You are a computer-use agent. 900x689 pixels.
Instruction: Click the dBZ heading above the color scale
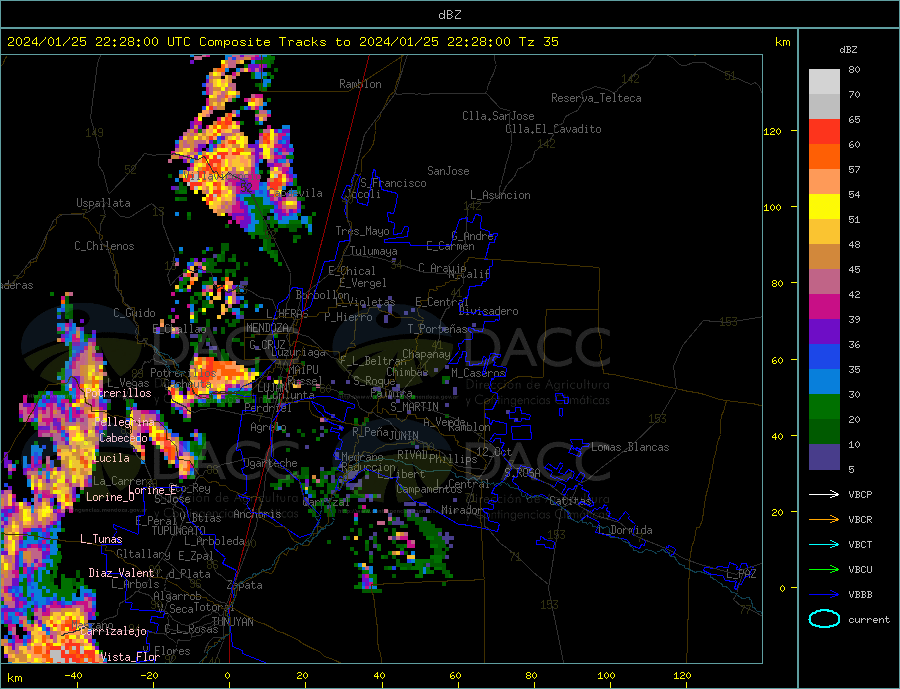click(x=848, y=50)
